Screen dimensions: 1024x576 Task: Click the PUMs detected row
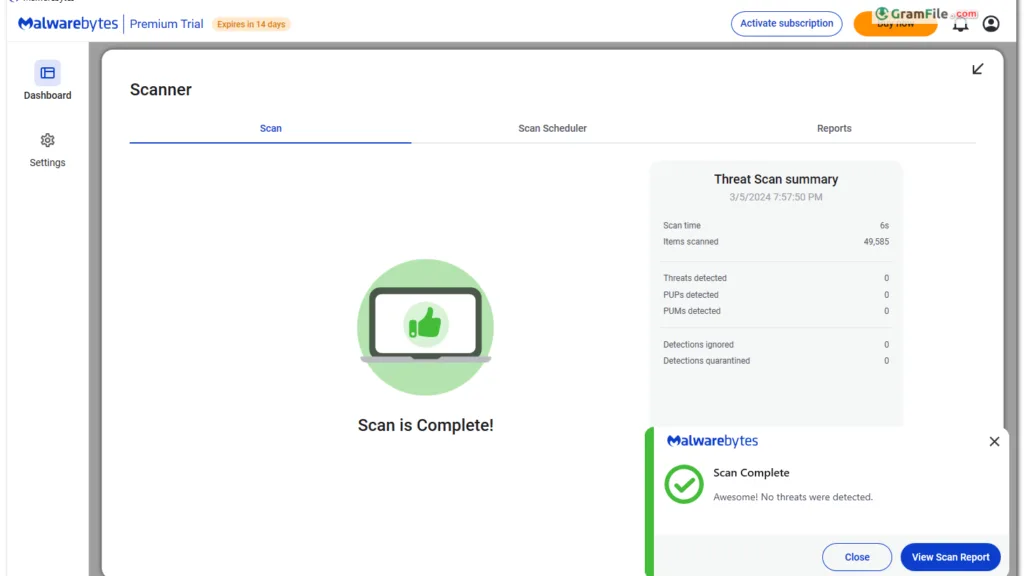(x=776, y=312)
